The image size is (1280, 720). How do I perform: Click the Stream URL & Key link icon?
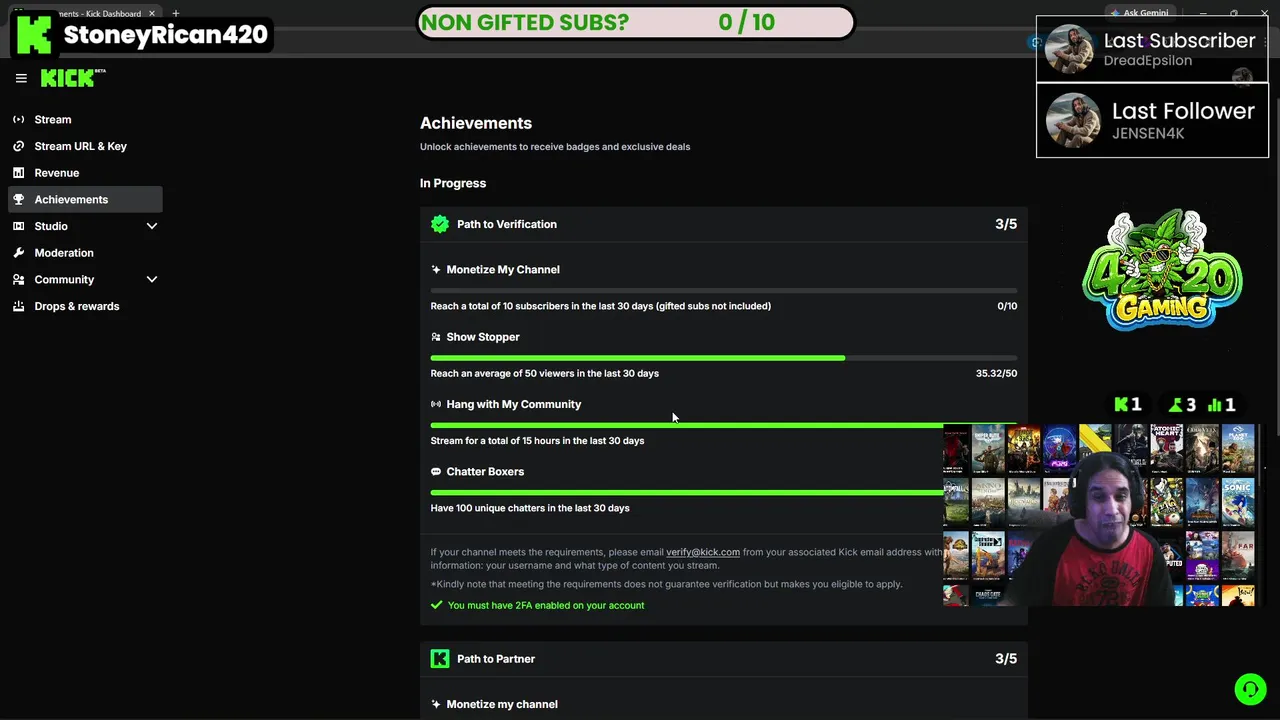[18, 146]
